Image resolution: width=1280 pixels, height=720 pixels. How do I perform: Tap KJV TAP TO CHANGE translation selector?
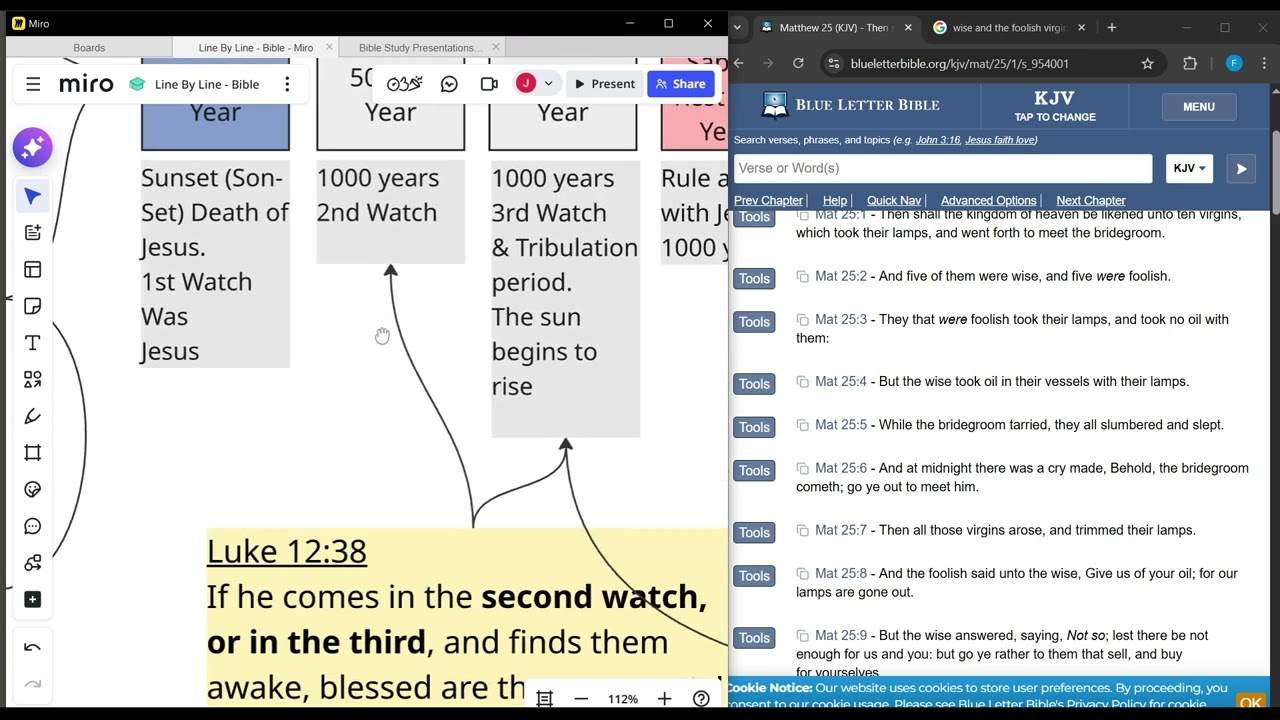1055,107
